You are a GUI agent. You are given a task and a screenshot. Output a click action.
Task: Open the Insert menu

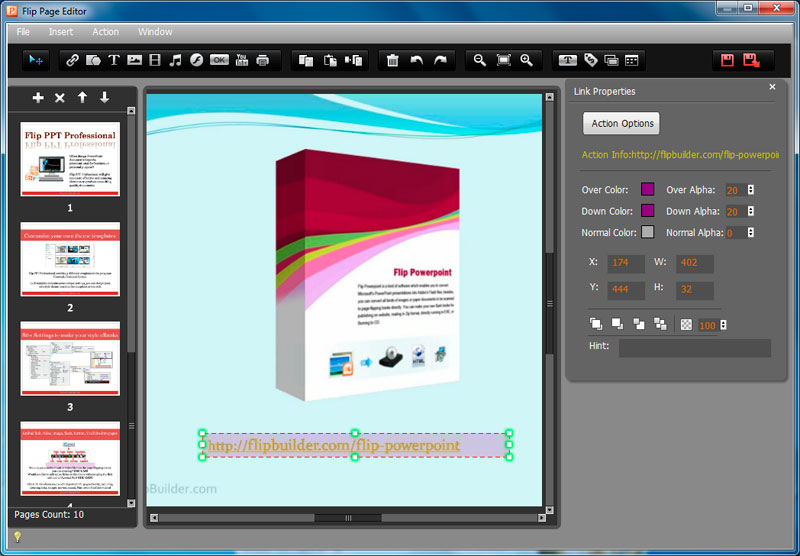(x=61, y=32)
